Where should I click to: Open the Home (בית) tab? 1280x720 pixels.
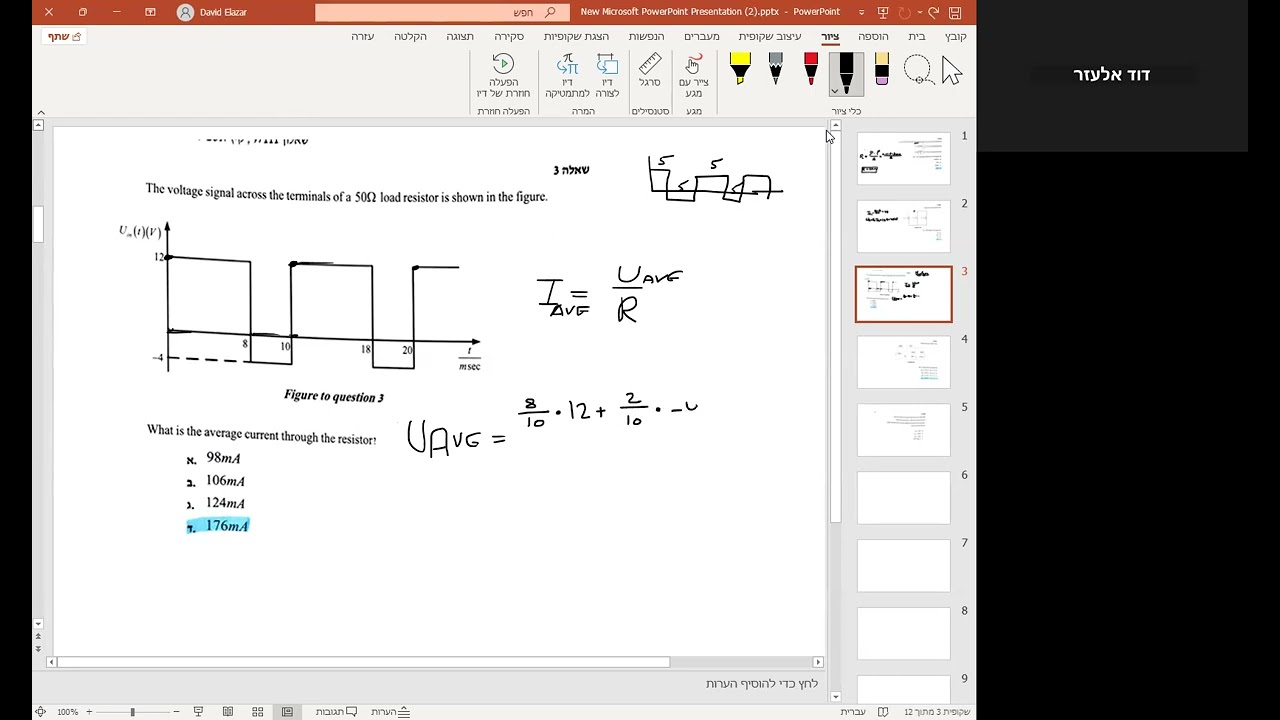pyautogui.click(x=917, y=36)
